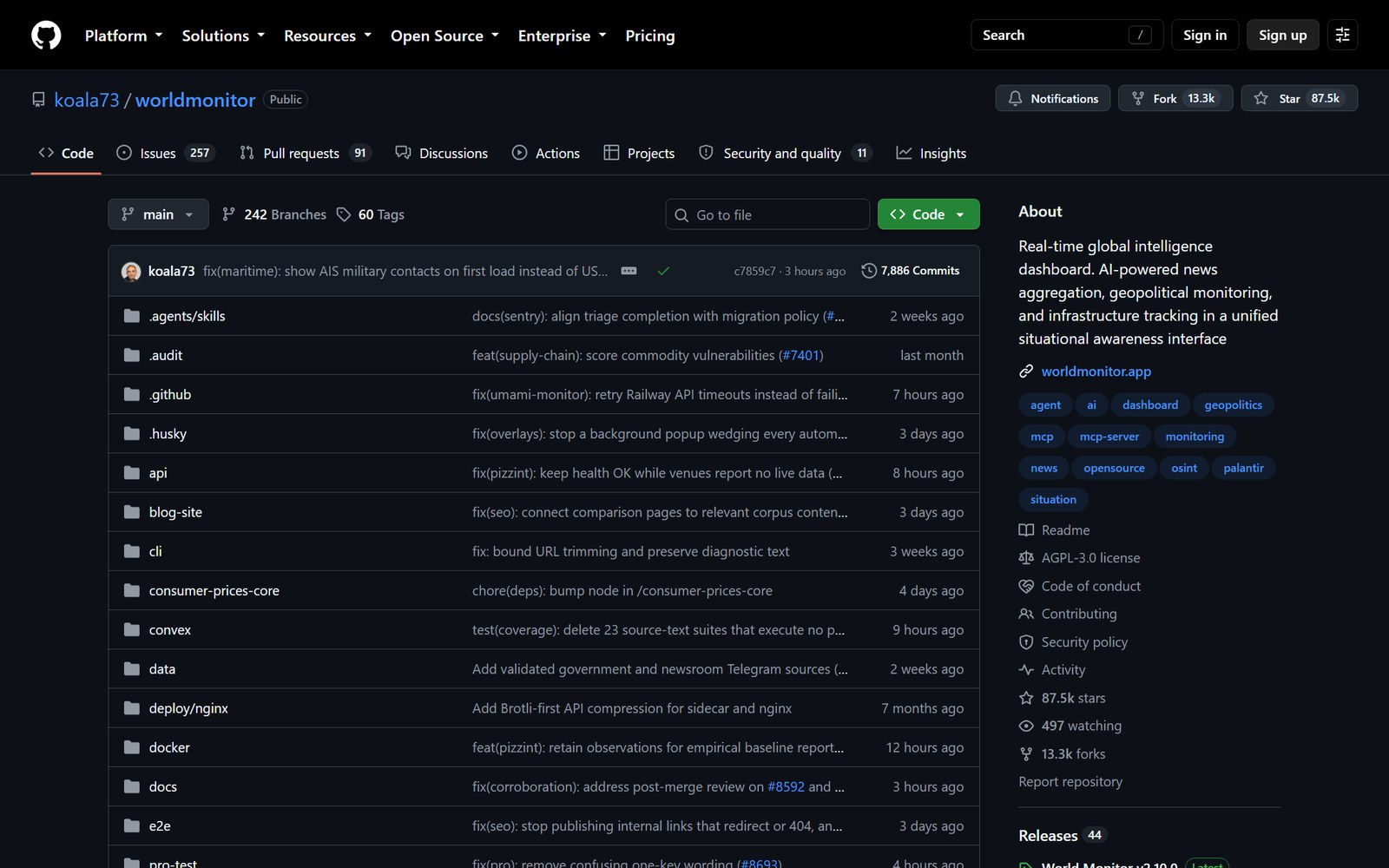Click the Notifications button
The image size is (1389, 868).
1052,98
